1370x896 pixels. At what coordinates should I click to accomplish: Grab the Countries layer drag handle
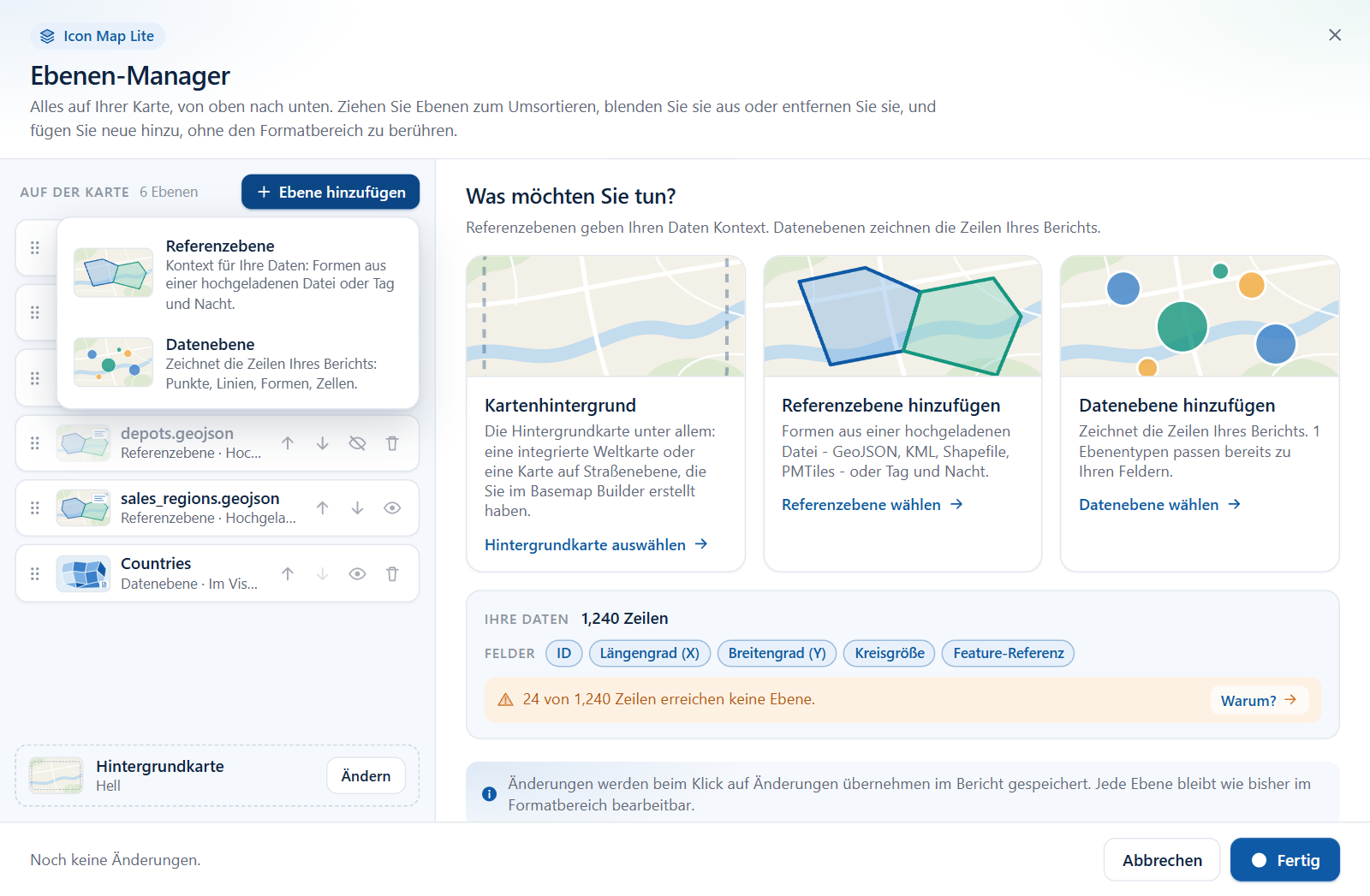click(x=35, y=573)
